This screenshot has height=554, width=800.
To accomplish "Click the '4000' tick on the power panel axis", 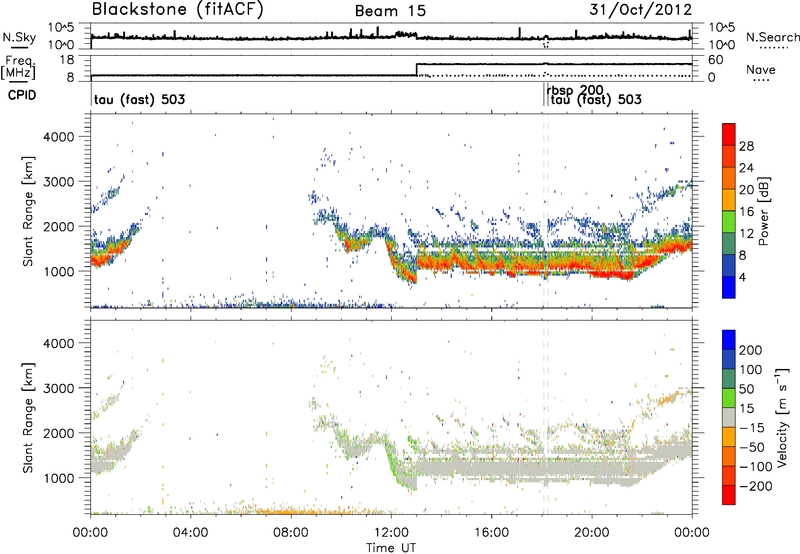I will 59,136.
